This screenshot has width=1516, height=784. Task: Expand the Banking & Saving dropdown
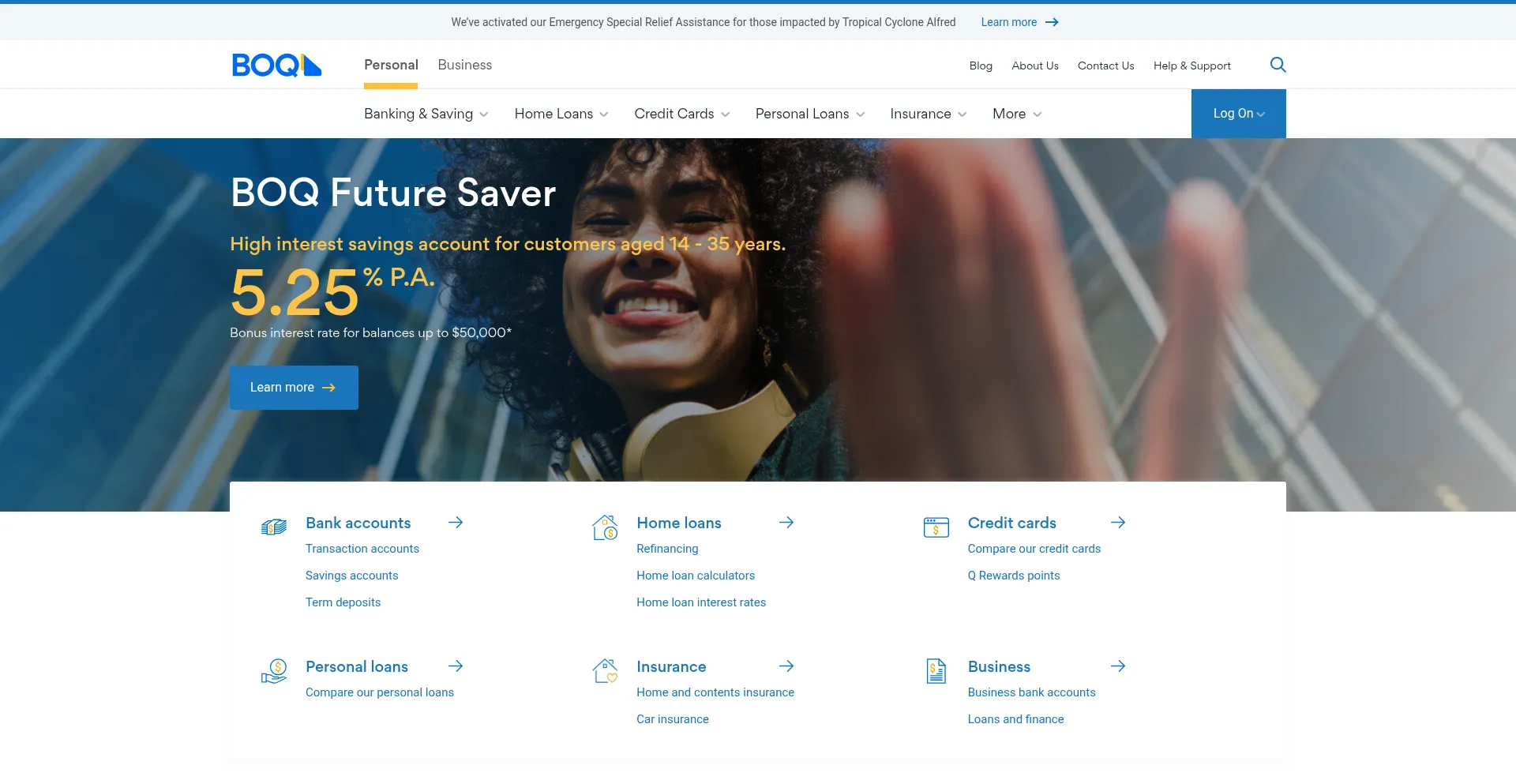(x=425, y=114)
